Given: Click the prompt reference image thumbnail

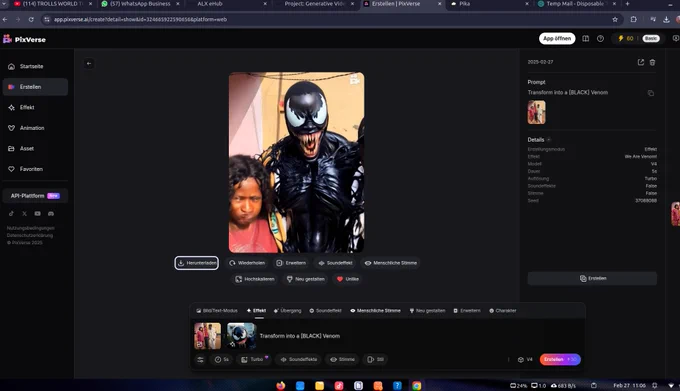Looking at the screenshot, I should pos(536,112).
